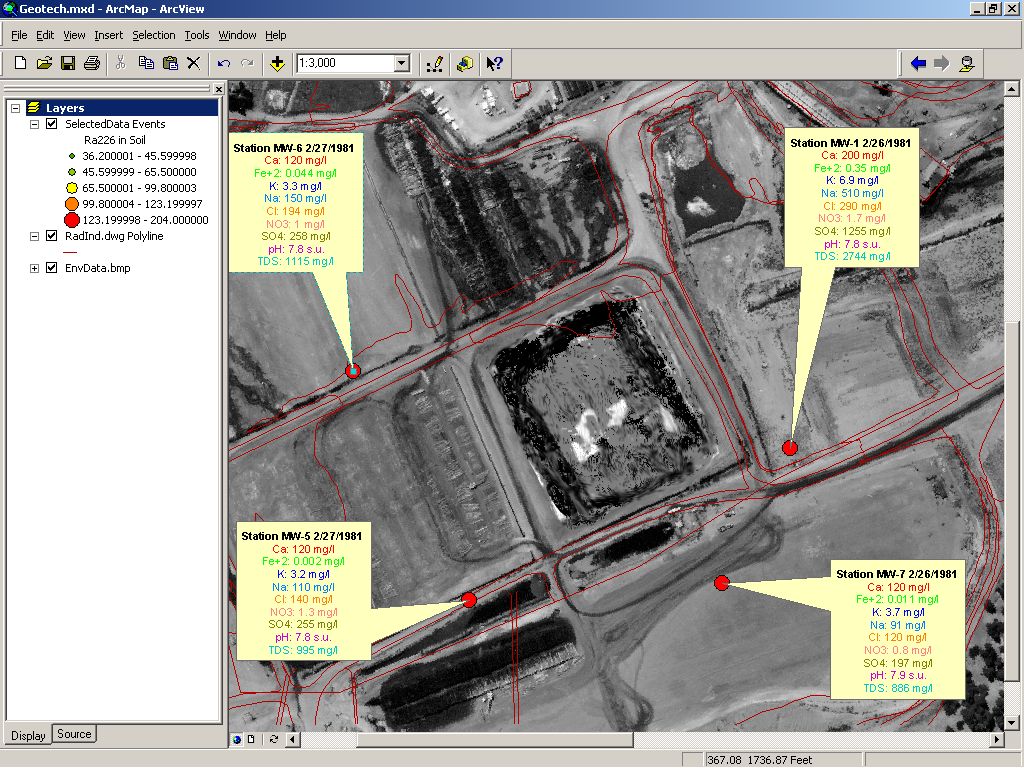This screenshot has width=1024, height=768.
Task: Open the map scale dropdown arrow
Action: click(402, 63)
